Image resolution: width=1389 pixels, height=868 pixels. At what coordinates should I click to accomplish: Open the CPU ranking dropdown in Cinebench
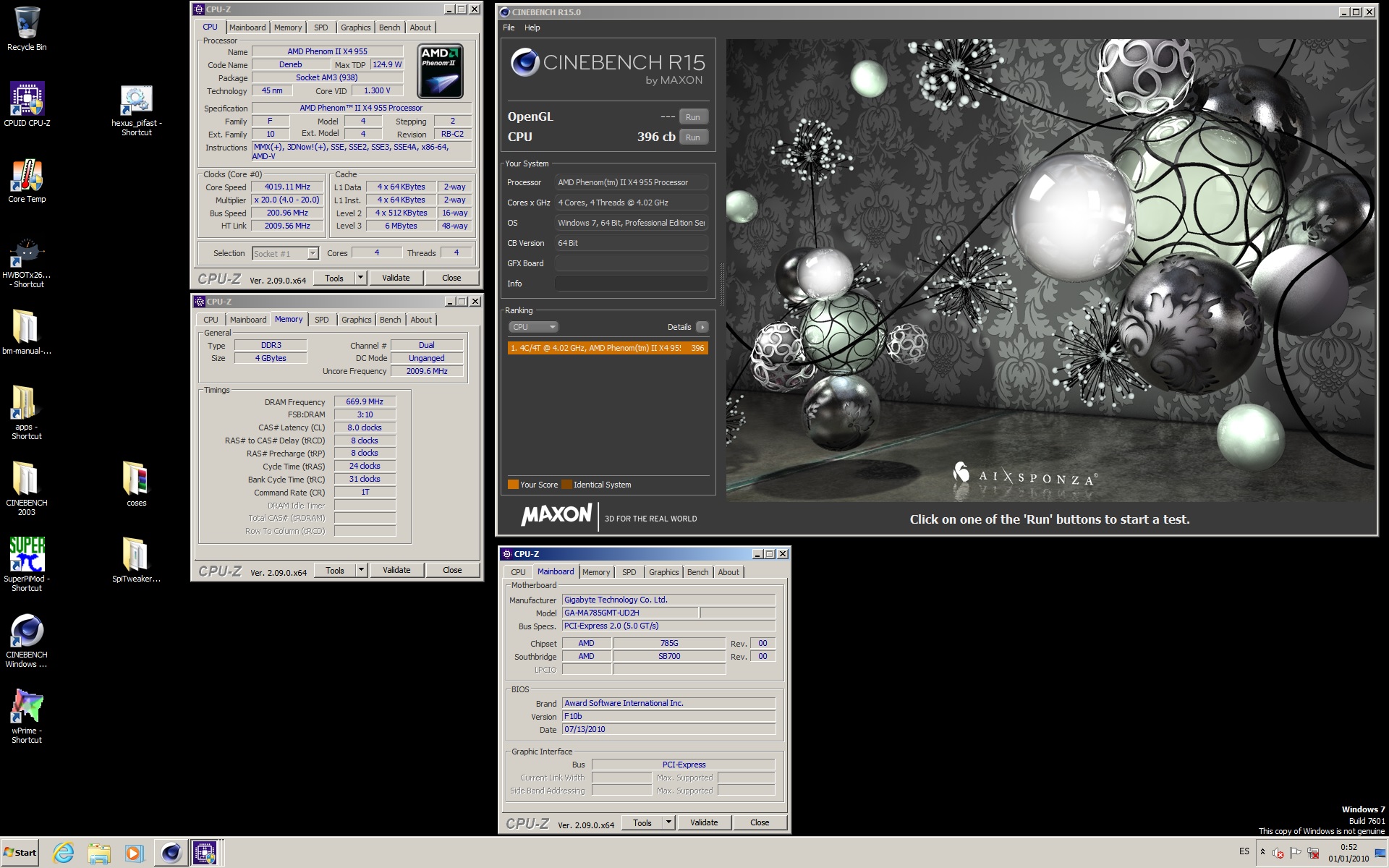click(533, 327)
